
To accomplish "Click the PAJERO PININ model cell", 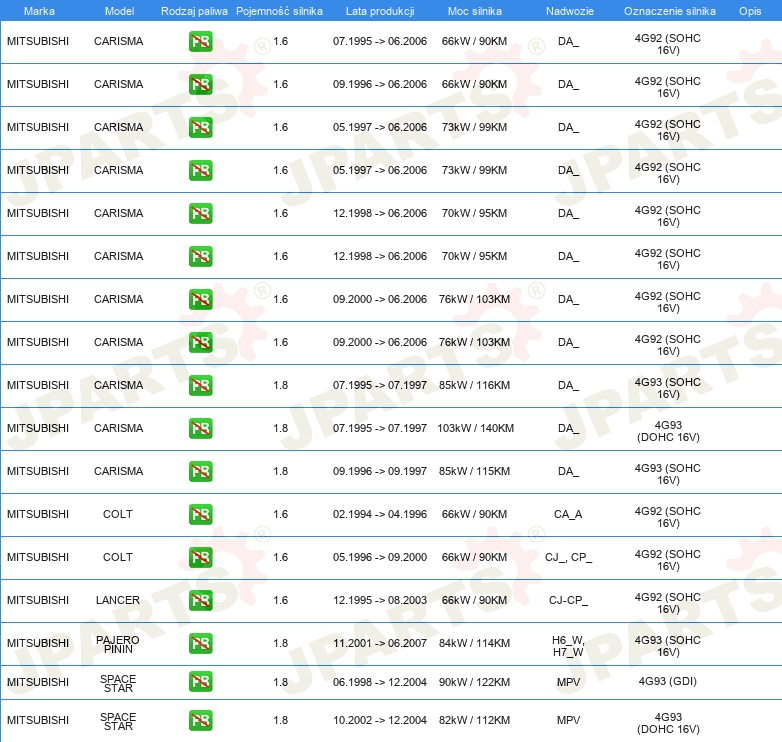I will tap(118, 644).
